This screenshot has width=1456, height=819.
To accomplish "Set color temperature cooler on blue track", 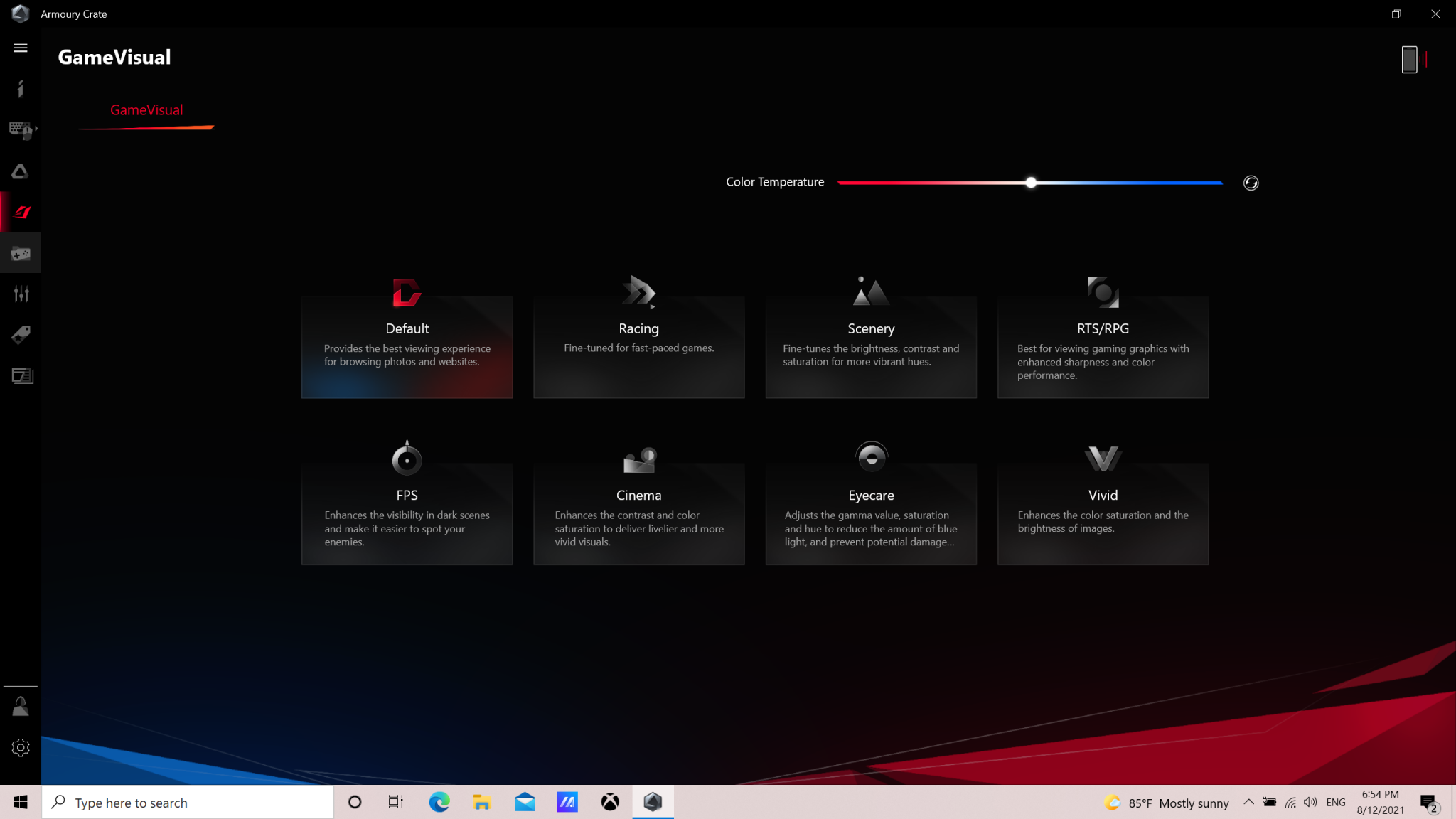I will [1130, 183].
